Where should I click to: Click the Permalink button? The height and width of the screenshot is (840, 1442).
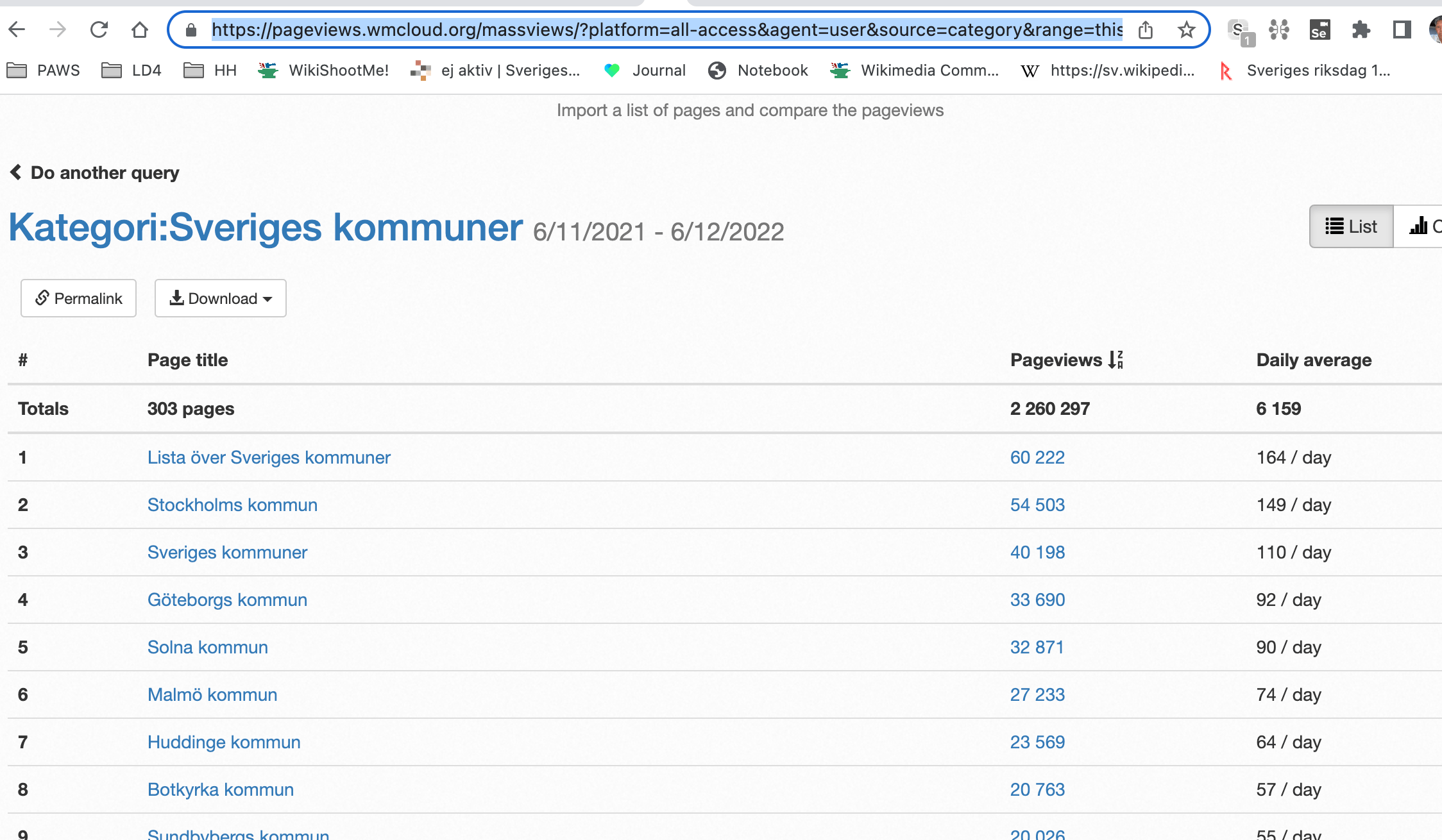(x=78, y=298)
